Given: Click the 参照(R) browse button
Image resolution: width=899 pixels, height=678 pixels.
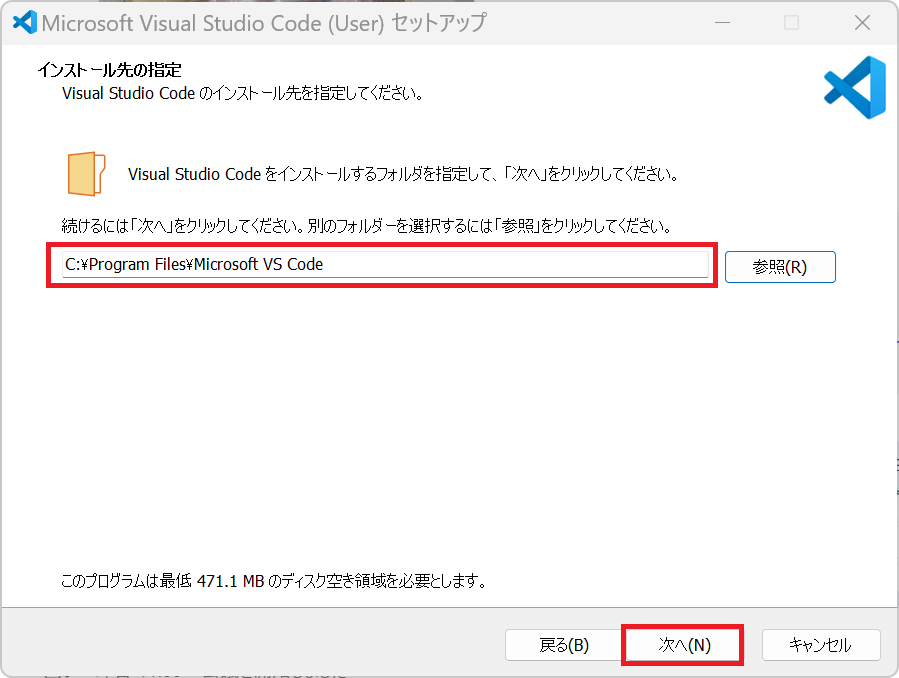Looking at the screenshot, I should pyautogui.click(x=779, y=267).
